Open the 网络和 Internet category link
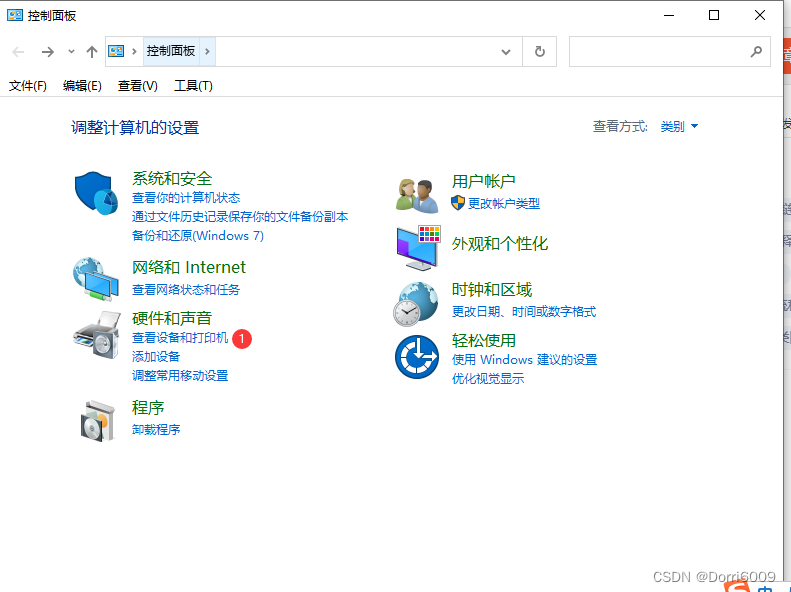Viewport: 791px width, 592px height. (189, 267)
